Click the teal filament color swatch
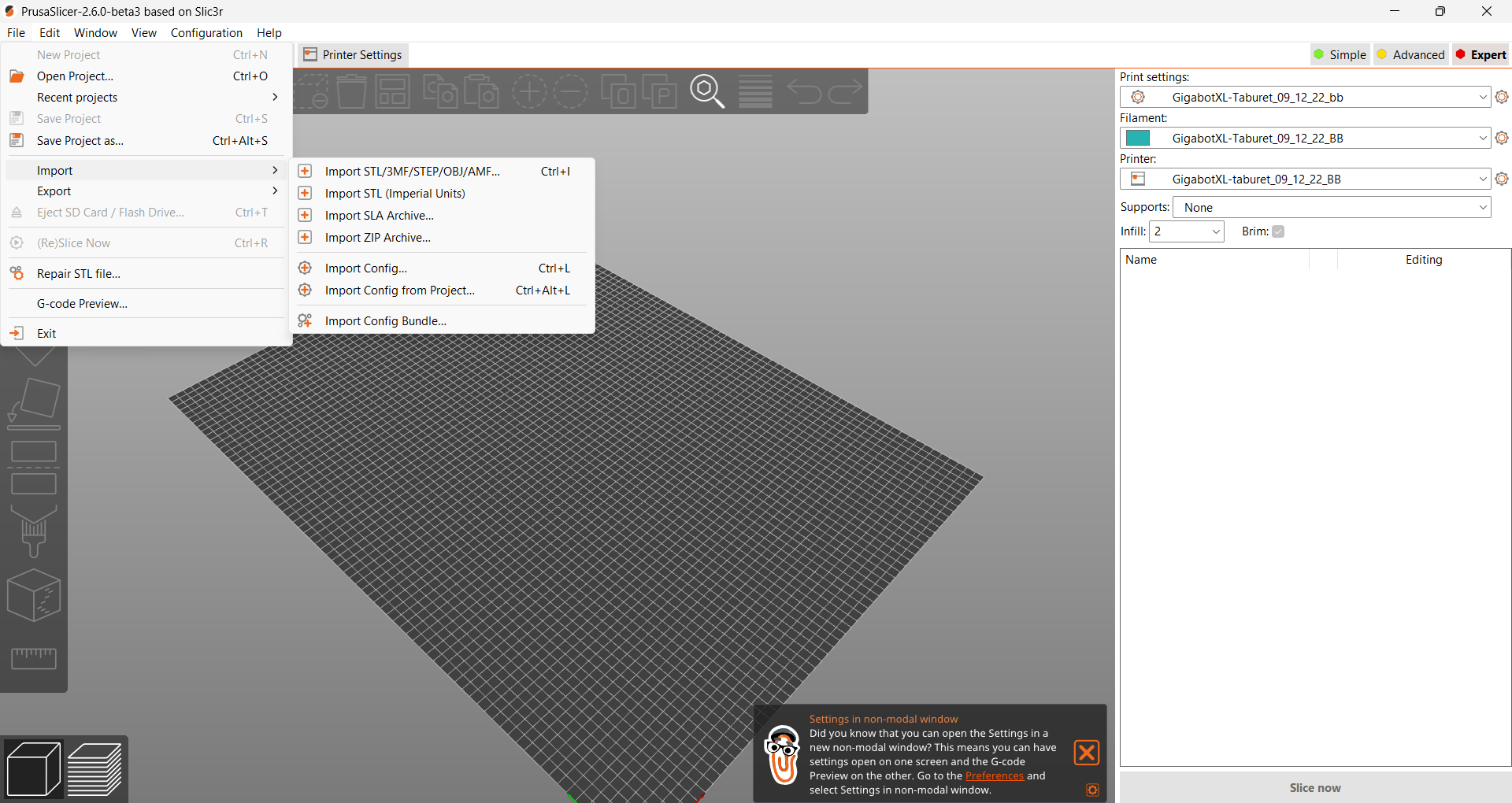1512x803 pixels. [1138, 139]
